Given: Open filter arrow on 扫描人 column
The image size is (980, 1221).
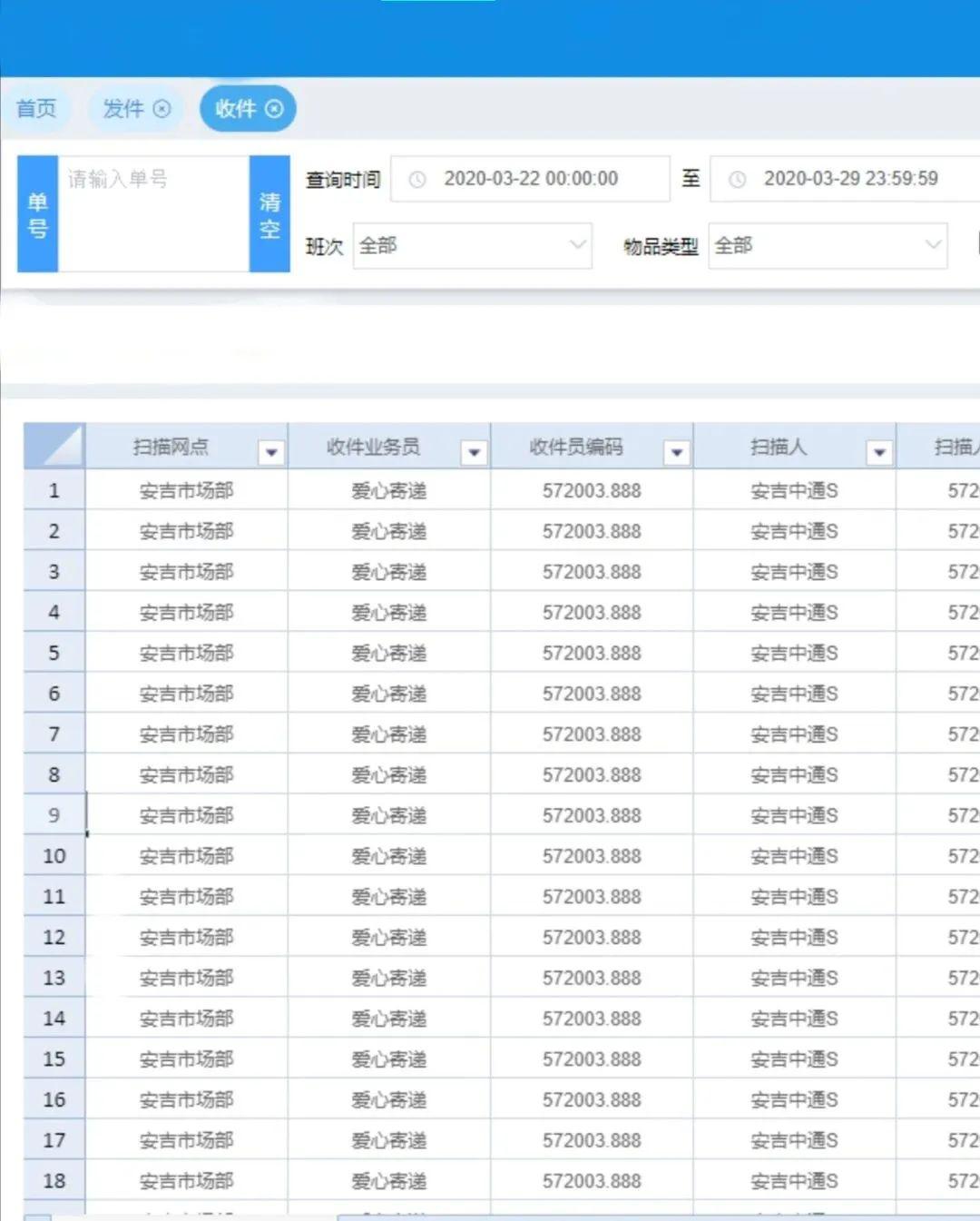Looking at the screenshot, I should 879,452.
